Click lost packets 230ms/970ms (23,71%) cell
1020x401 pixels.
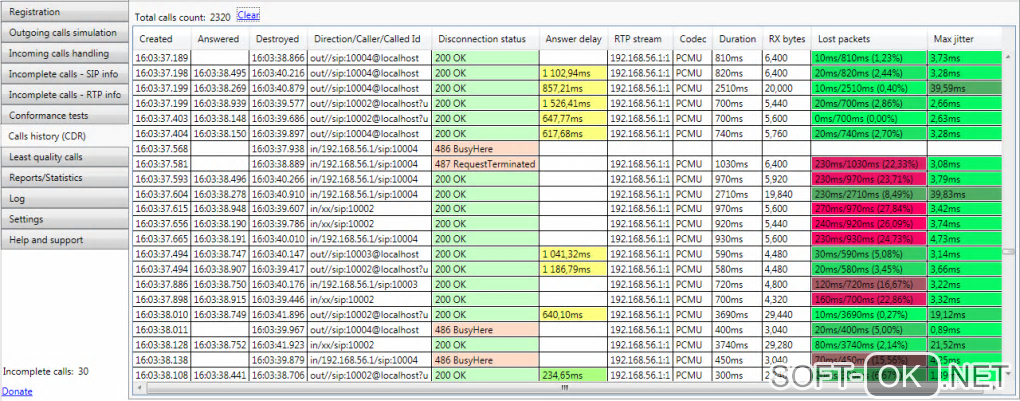[869, 179]
